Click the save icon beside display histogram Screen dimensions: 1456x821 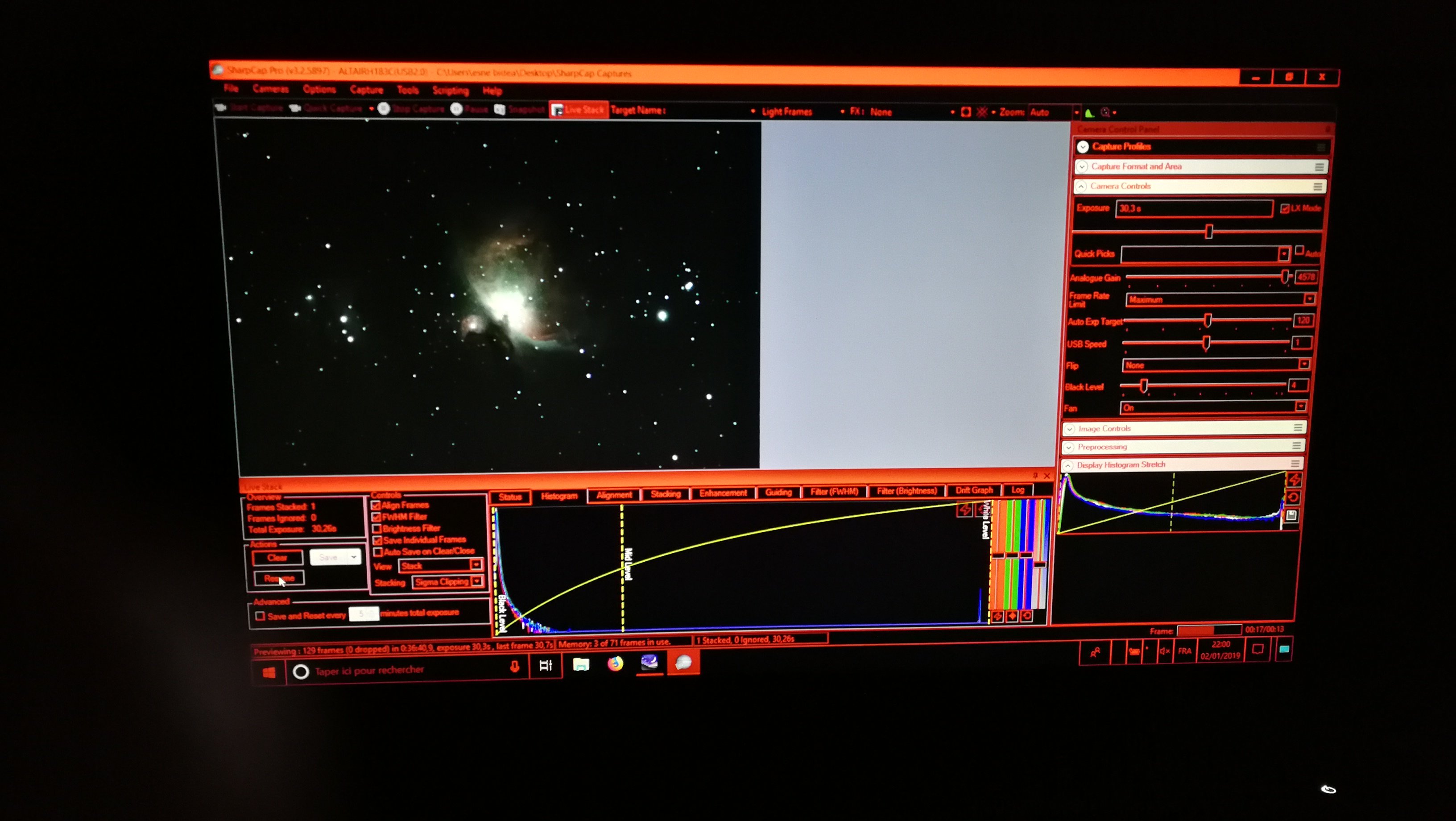pos(1291,516)
